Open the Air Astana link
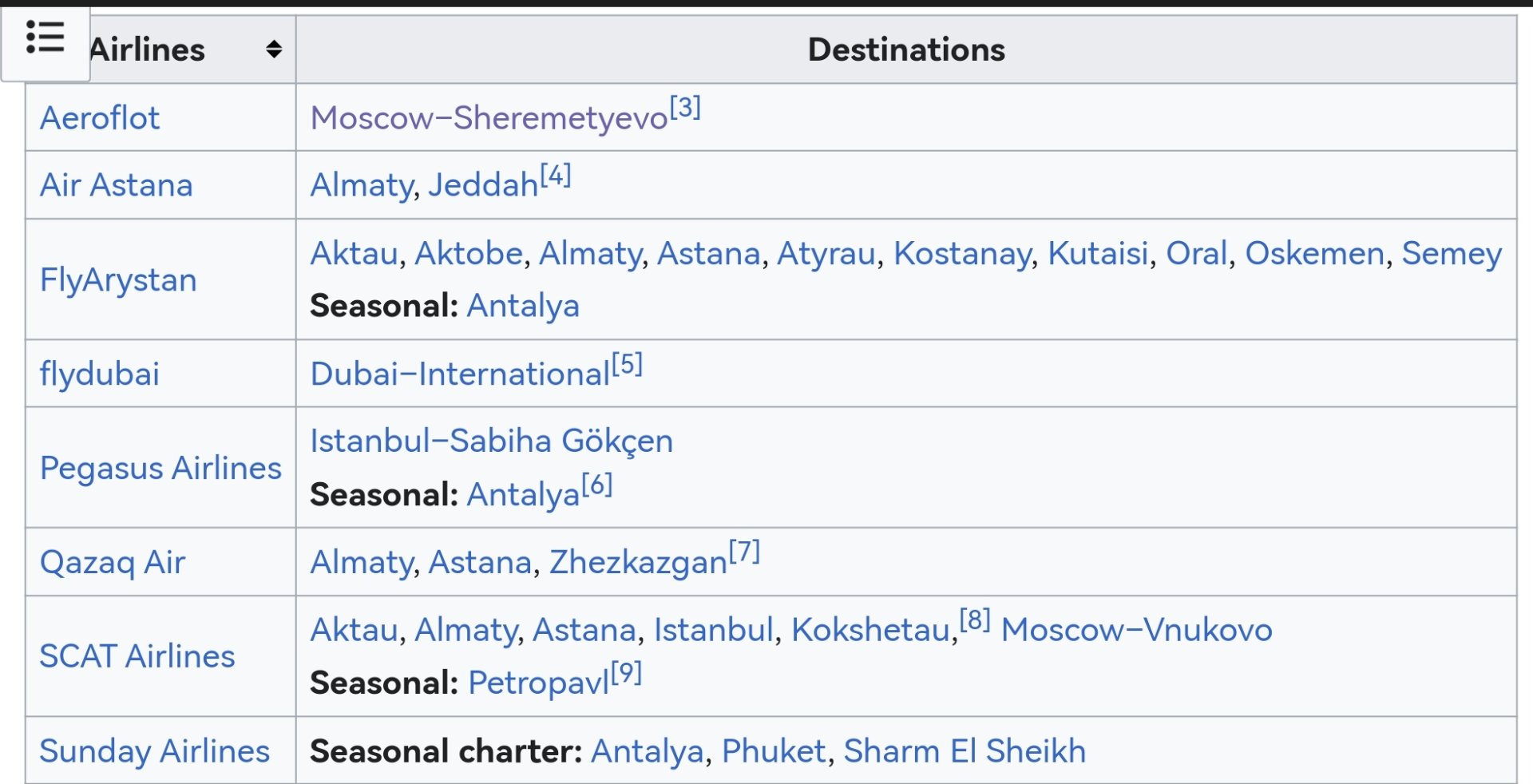 (x=117, y=185)
